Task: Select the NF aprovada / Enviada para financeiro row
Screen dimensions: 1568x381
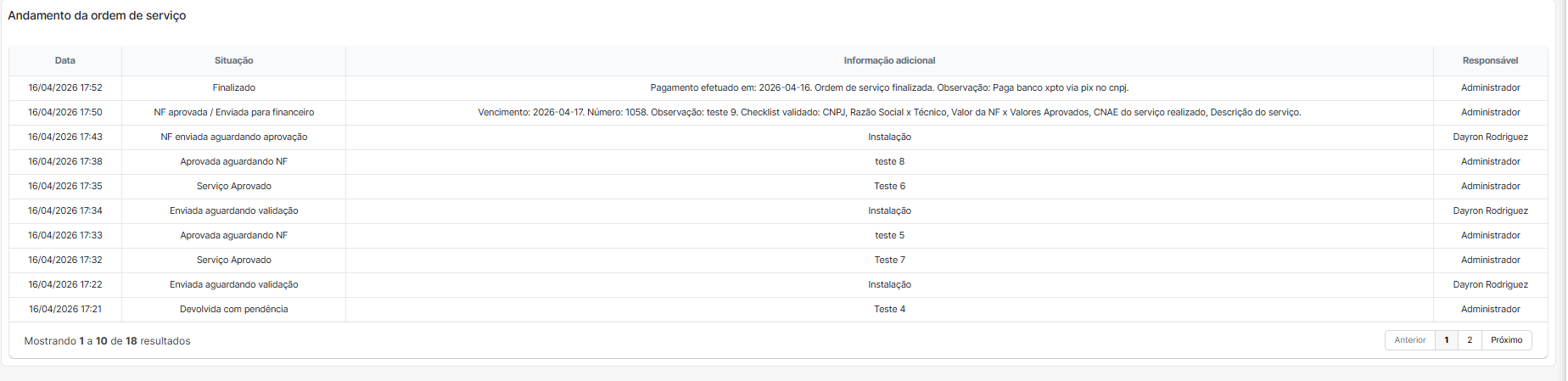Action: 778,113
